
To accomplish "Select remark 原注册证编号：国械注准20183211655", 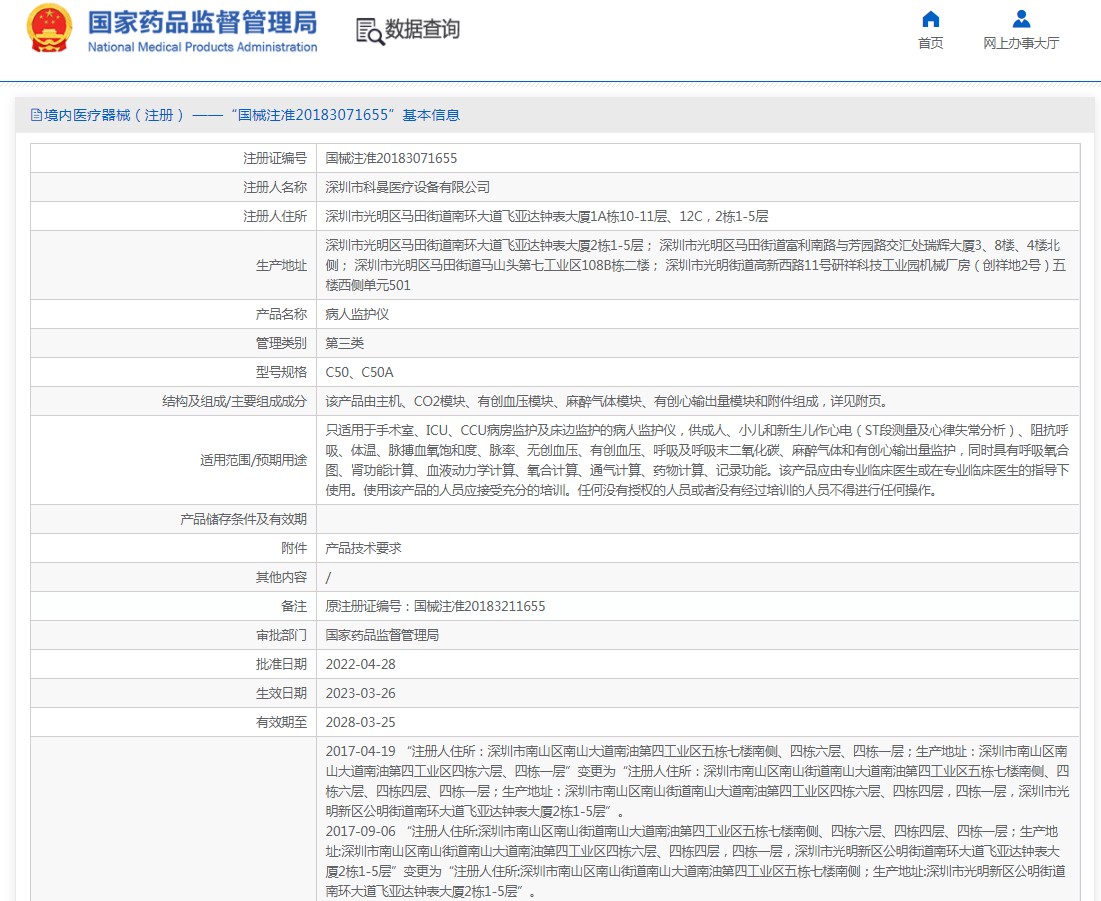I will point(435,606).
